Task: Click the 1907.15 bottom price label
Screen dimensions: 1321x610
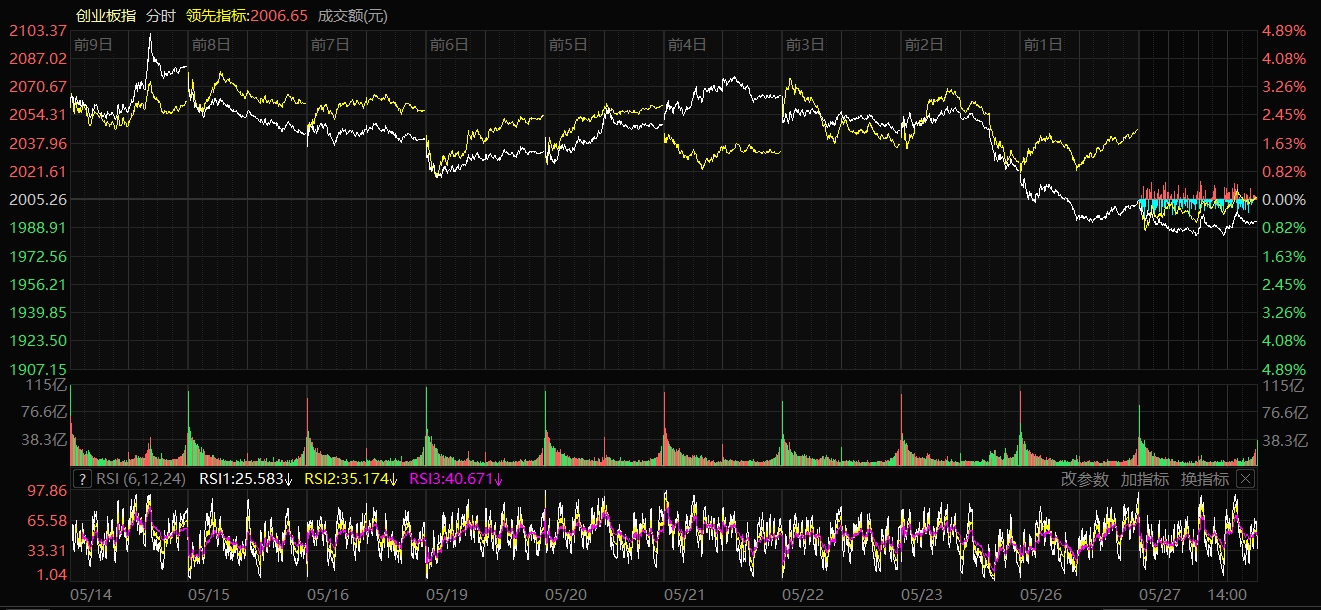Action: pyautogui.click(x=36, y=369)
